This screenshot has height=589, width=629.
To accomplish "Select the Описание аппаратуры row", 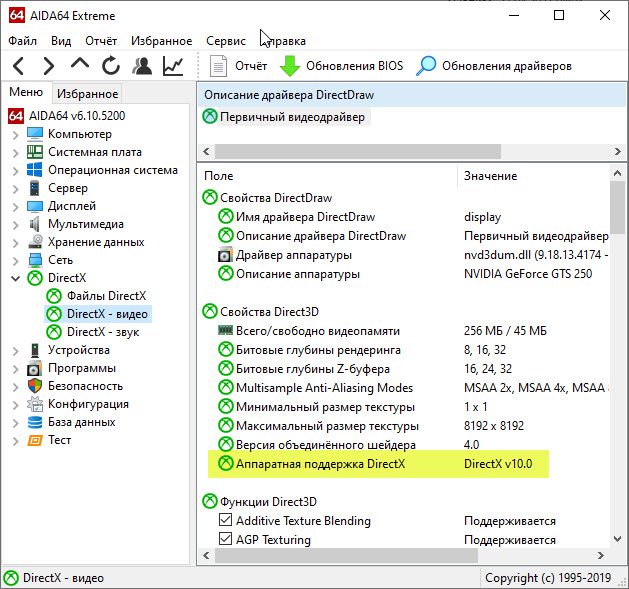I will pyautogui.click(x=405, y=274).
